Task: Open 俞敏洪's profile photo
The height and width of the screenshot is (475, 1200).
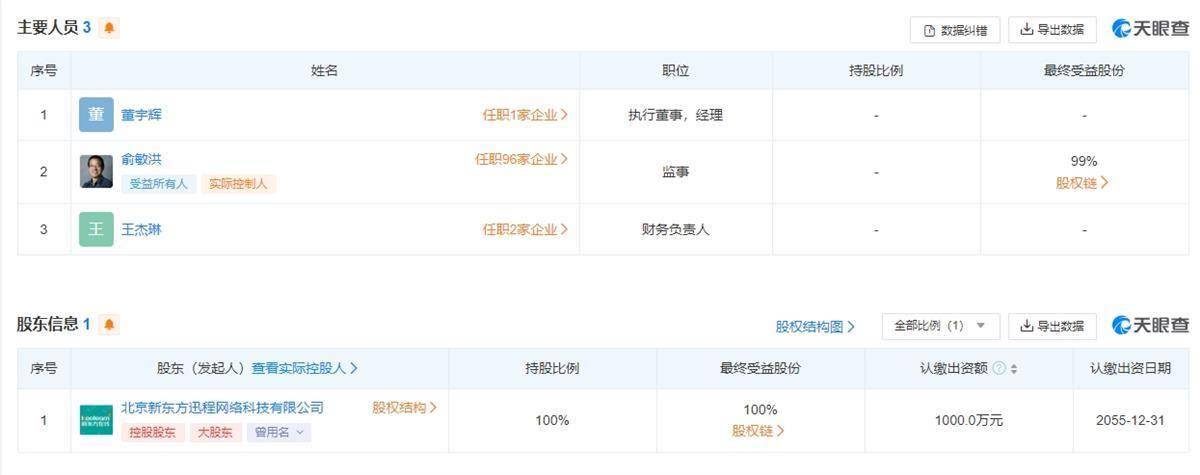Action: [96, 172]
